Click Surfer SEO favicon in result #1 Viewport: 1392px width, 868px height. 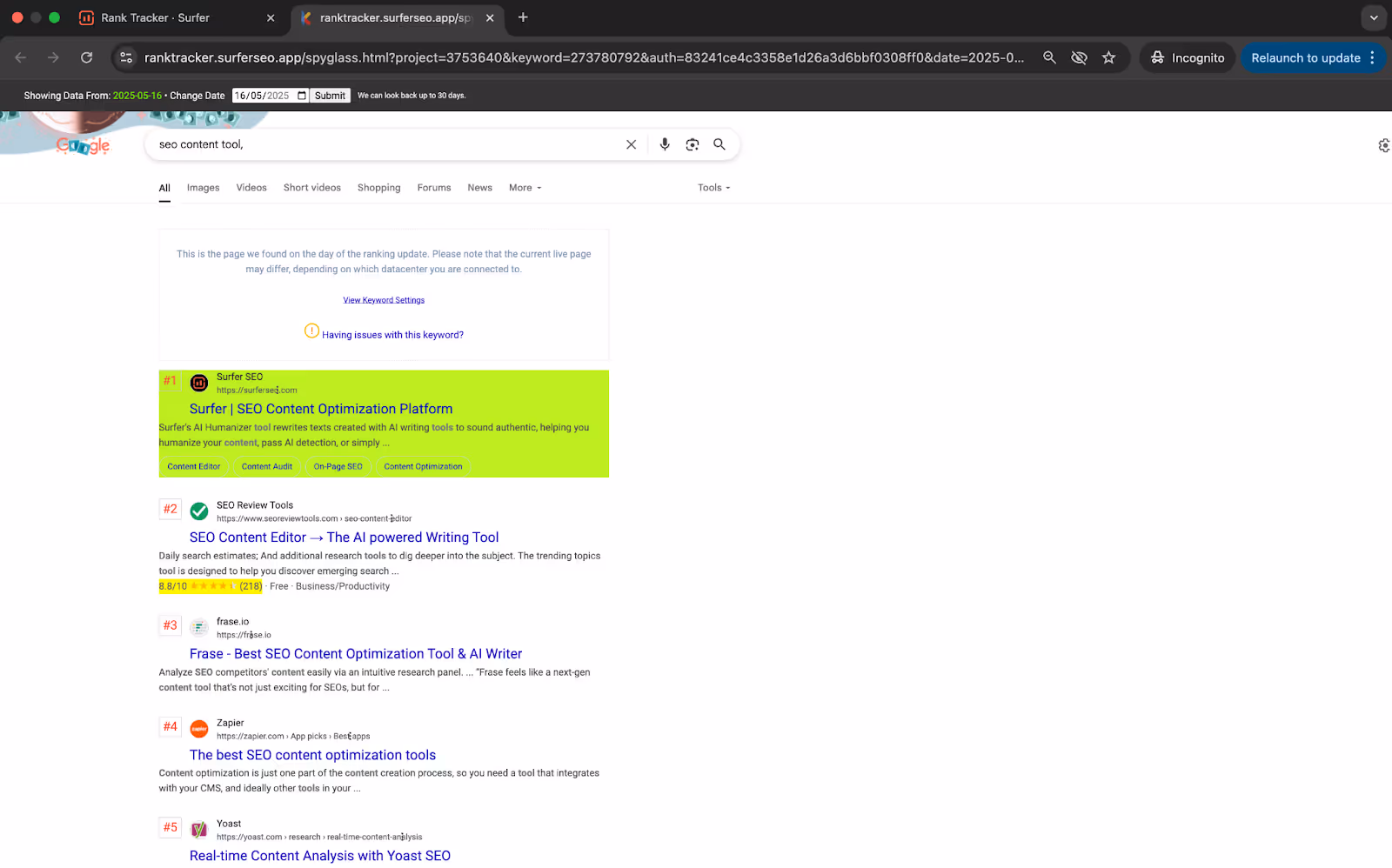coord(199,383)
